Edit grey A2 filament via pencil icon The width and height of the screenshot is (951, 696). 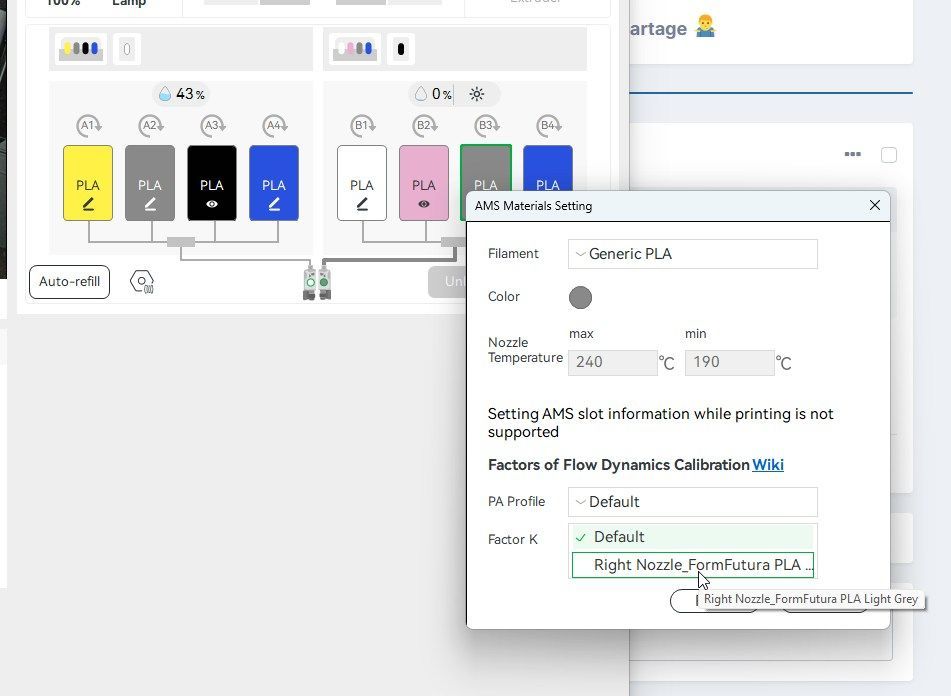point(150,204)
